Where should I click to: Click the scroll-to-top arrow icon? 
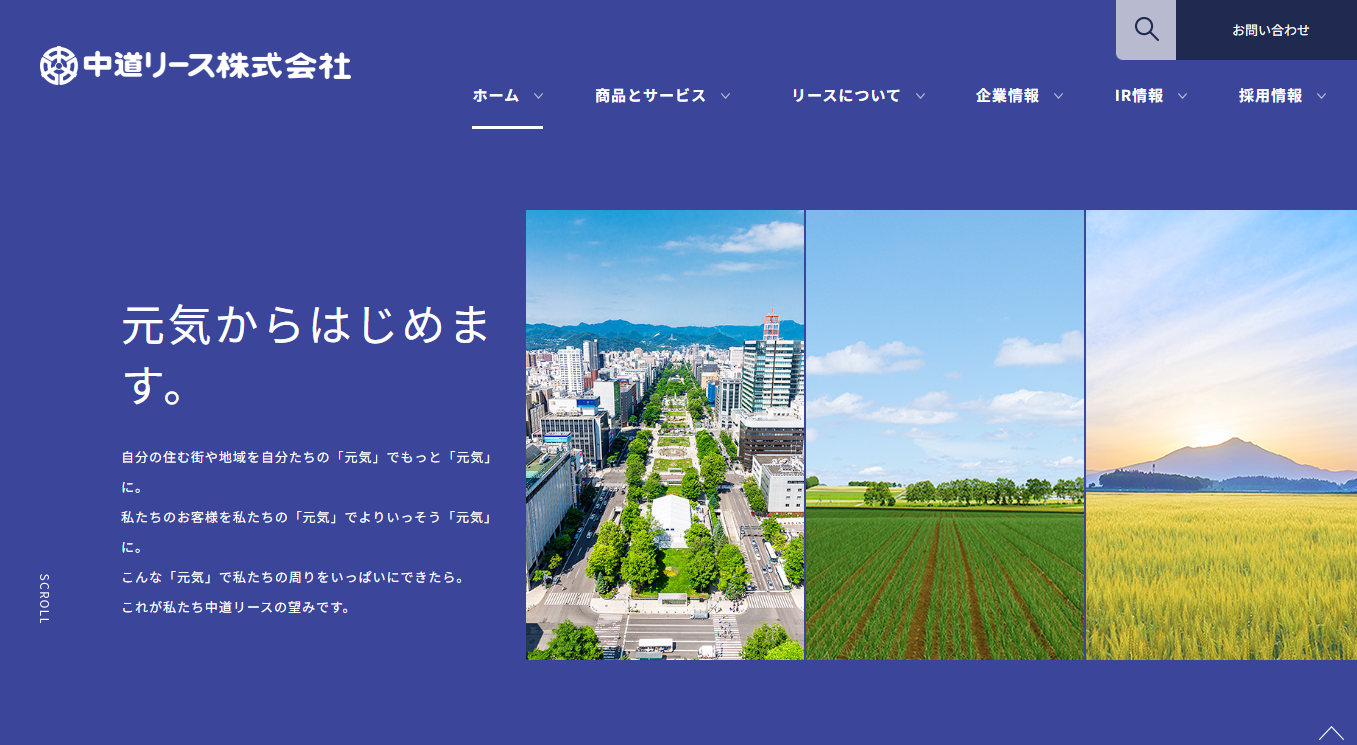1331,733
